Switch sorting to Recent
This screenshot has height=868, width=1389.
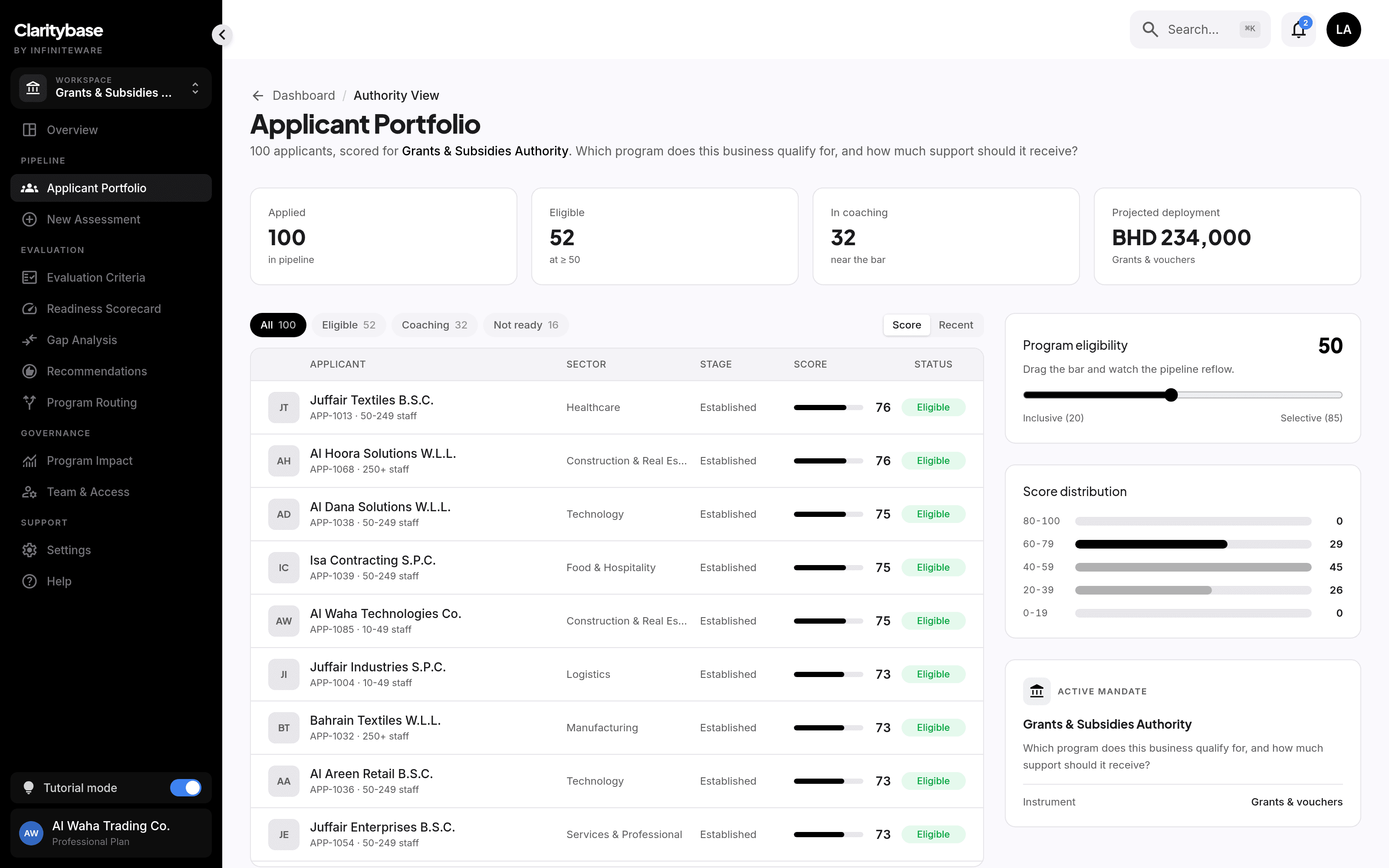pos(956,325)
